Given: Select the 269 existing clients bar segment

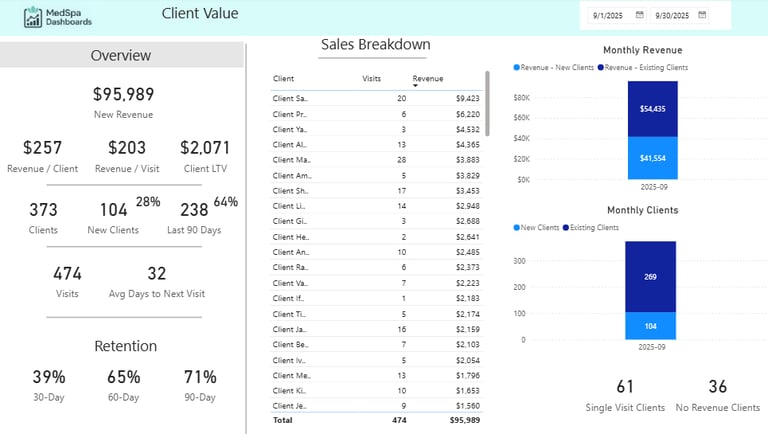Looking at the screenshot, I should (651, 277).
